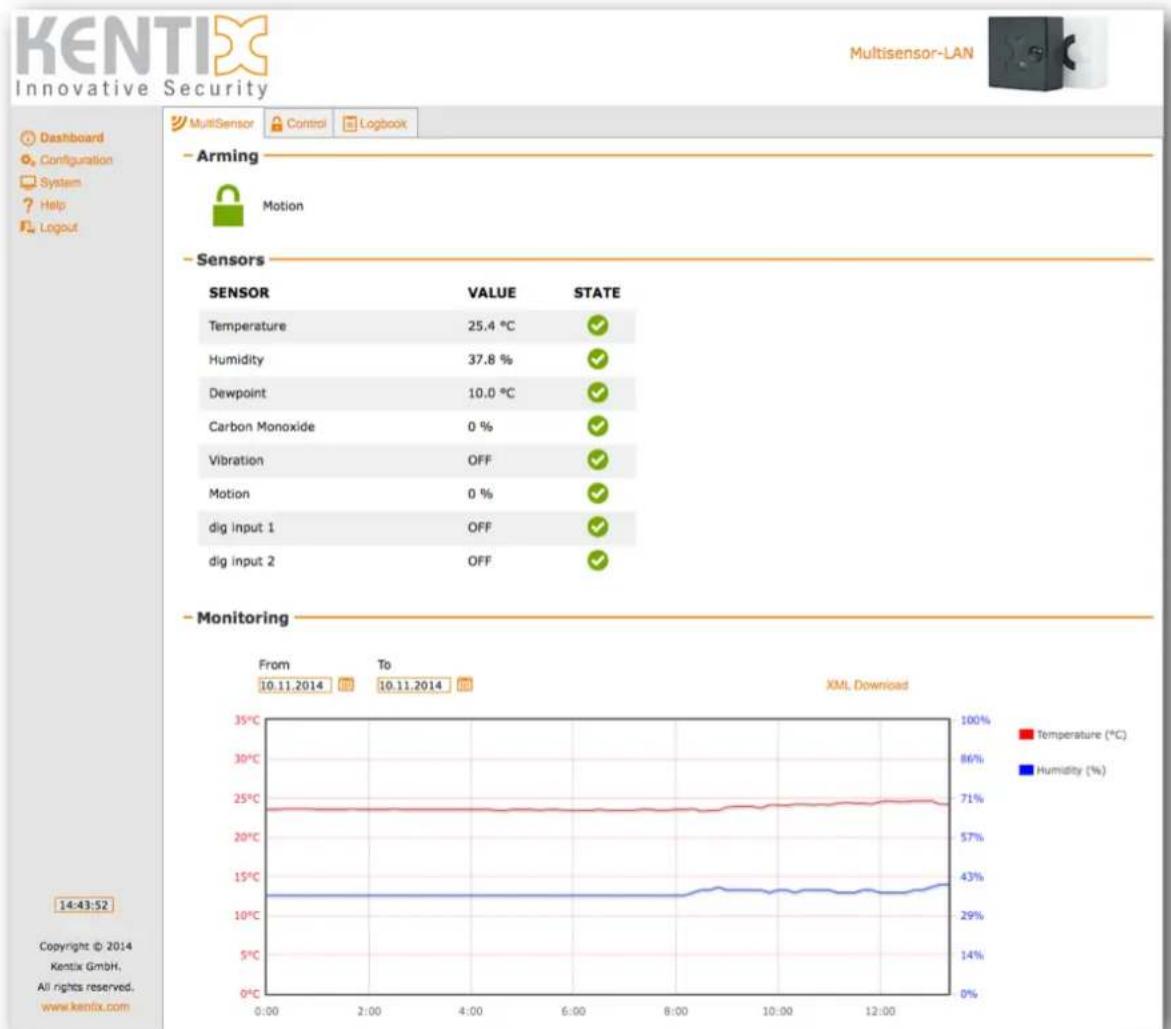Click the Temperature state check icon
Viewport: 1171px width, 1029px height.
597,326
